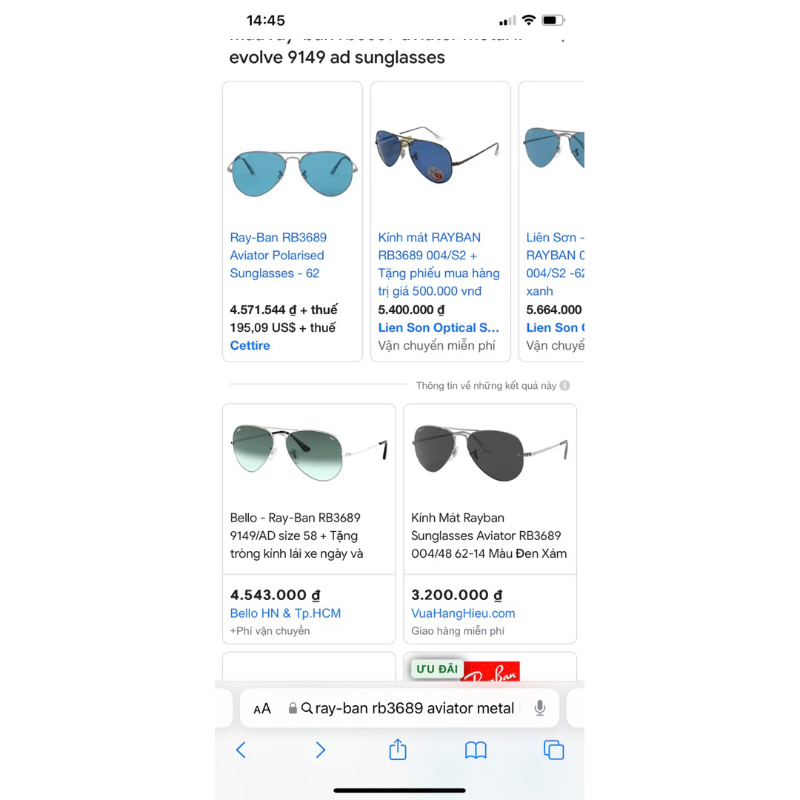Select the light blue aviator thumbnail
The image size is (800, 800).
point(292,173)
